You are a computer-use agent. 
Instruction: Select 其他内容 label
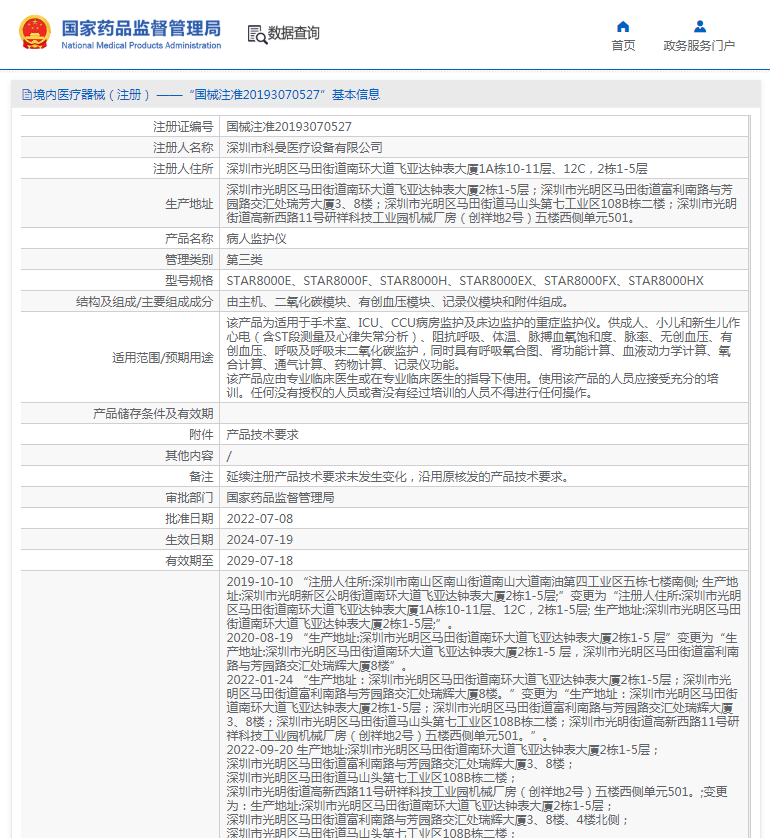pyautogui.click(x=189, y=456)
